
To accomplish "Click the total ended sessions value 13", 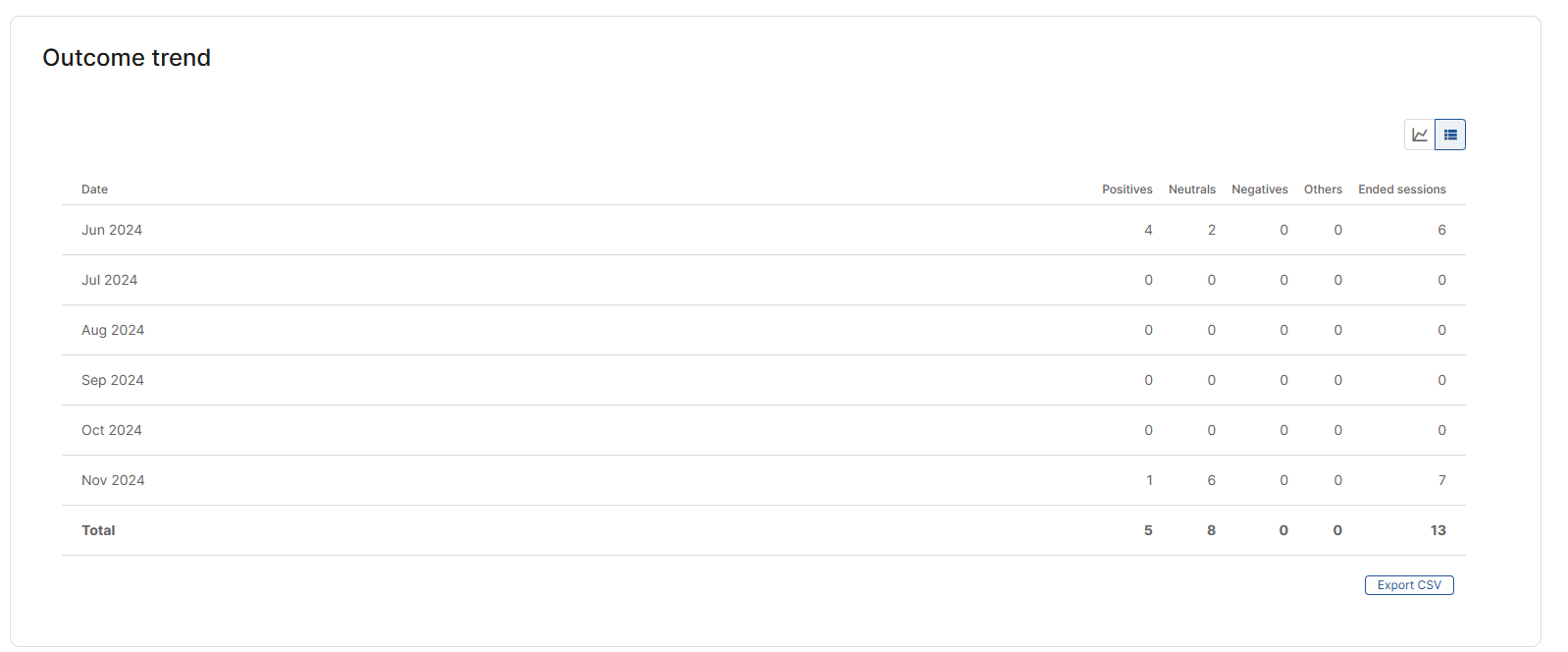I will click(1437, 530).
